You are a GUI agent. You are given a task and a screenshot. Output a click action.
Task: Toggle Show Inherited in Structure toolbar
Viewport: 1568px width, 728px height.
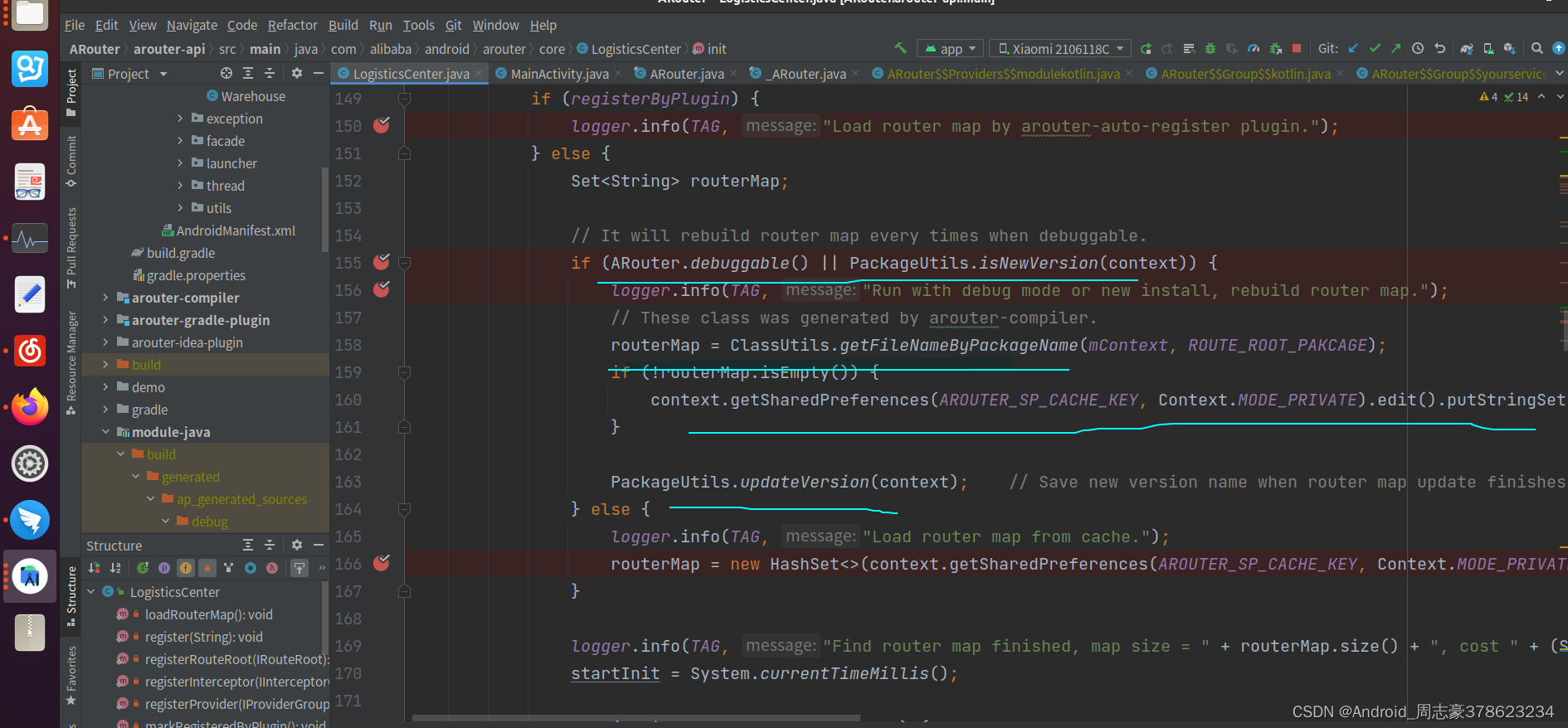pos(229,568)
